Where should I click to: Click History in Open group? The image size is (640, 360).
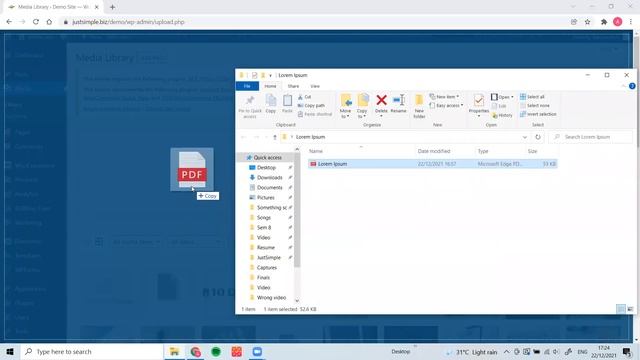pos(502,116)
